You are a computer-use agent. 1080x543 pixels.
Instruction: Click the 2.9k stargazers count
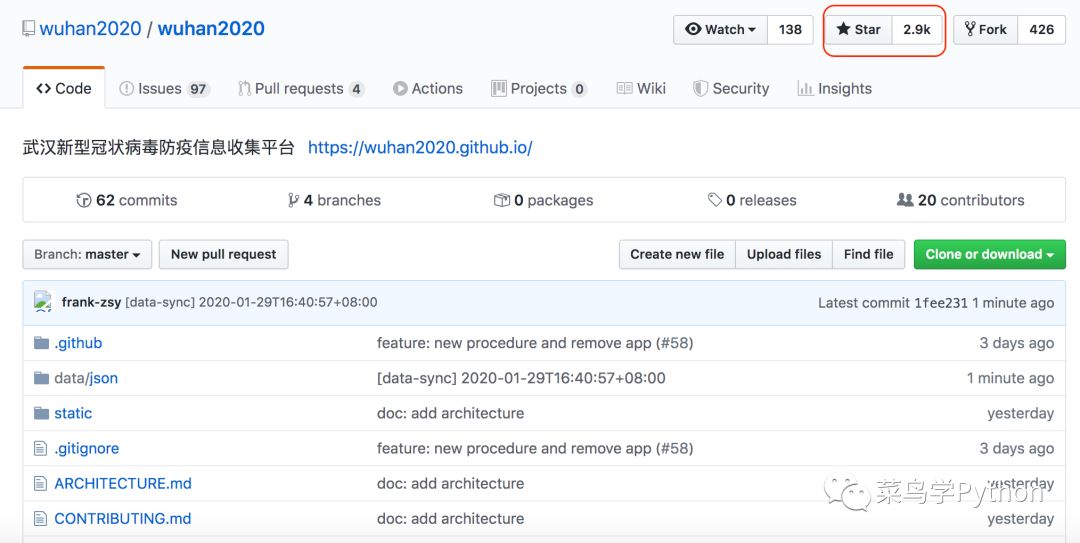(x=917, y=30)
